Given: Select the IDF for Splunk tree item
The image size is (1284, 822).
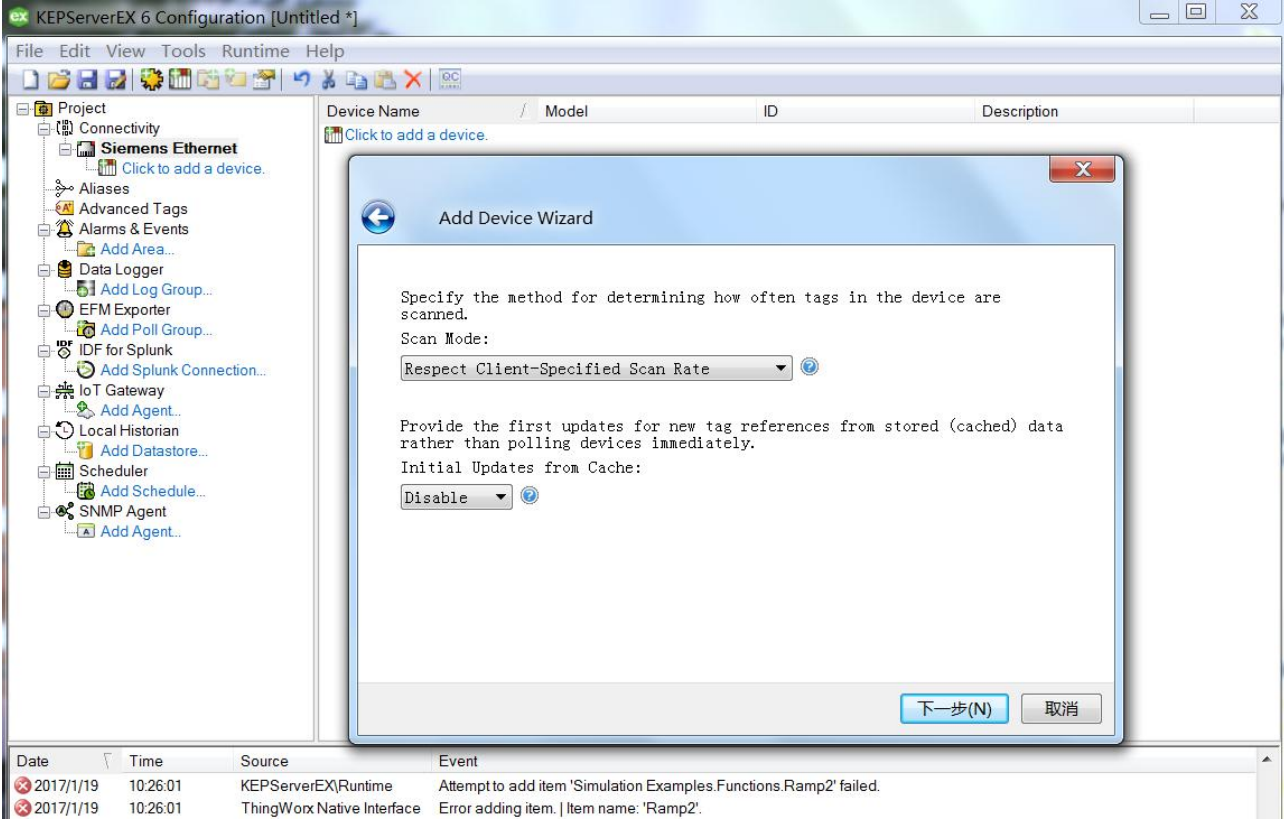Looking at the screenshot, I should [x=125, y=350].
